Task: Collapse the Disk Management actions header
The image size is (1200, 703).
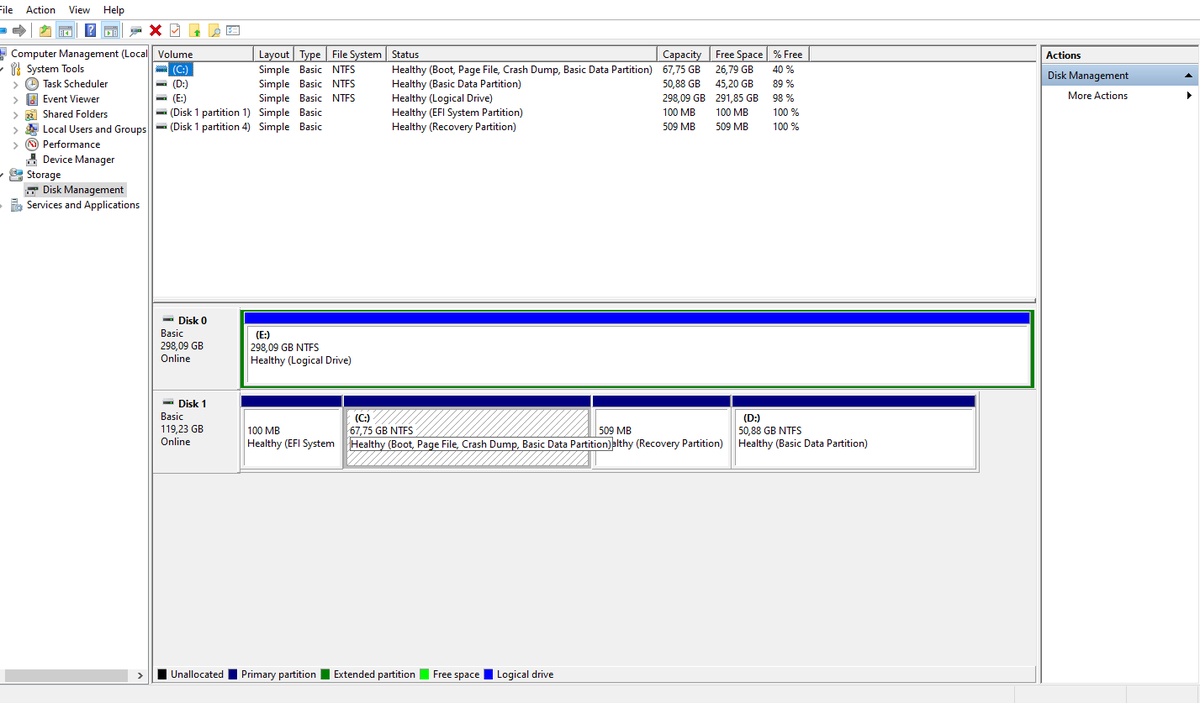Action: 1189,76
